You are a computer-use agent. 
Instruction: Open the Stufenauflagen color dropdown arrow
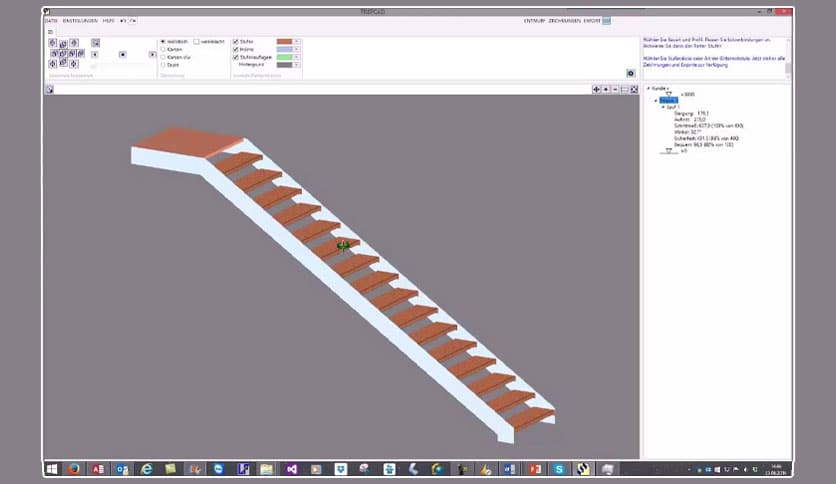pyautogui.click(x=297, y=57)
